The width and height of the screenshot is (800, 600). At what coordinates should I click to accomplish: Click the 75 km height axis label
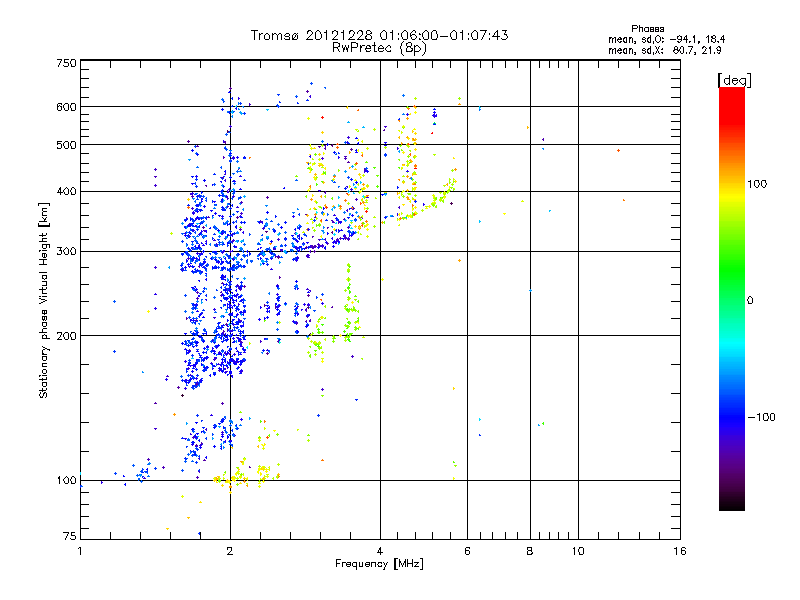coord(69,536)
